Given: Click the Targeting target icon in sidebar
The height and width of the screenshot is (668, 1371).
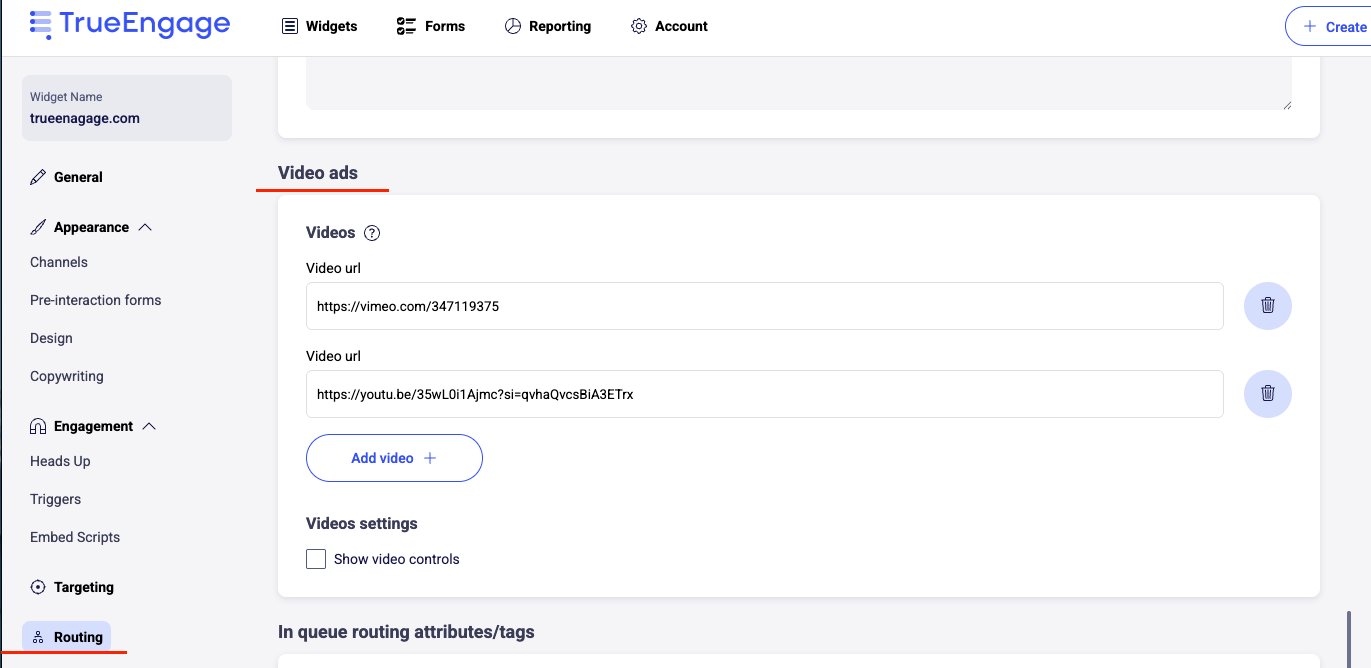Looking at the screenshot, I should tap(38, 587).
